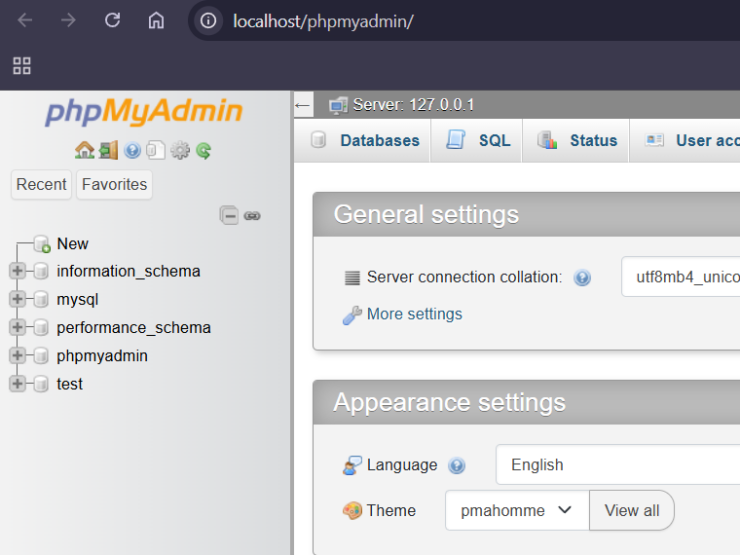Click the collapse all tree icon
The width and height of the screenshot is (740, 555).
pos(230,215)
